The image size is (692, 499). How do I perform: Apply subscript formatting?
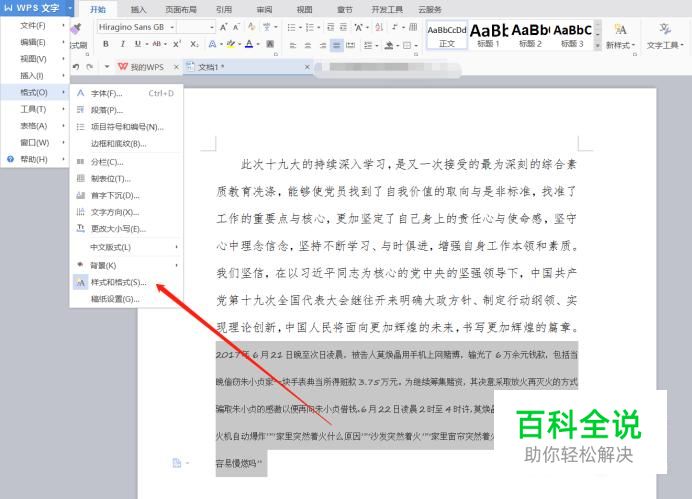(x=194, y=44)
